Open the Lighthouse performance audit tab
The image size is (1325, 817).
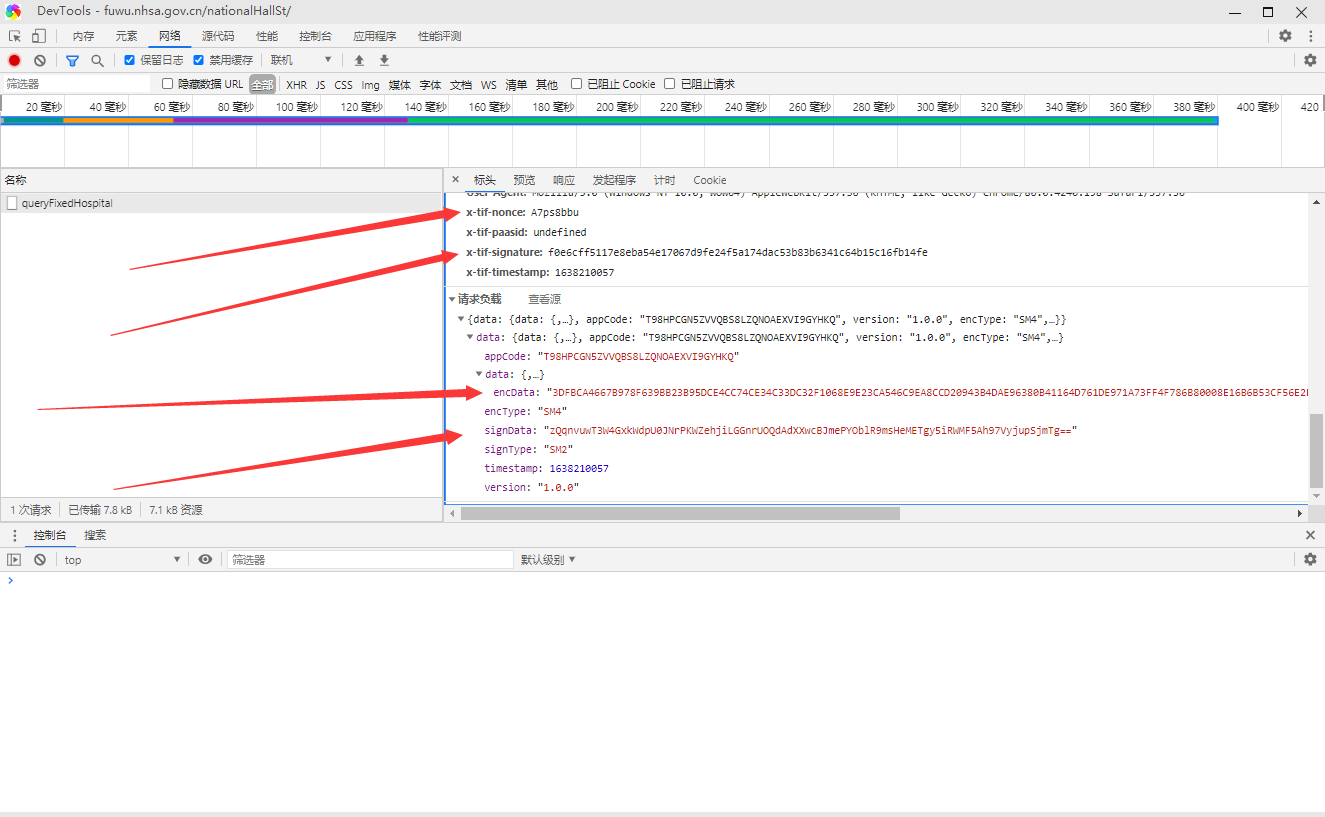440,36
